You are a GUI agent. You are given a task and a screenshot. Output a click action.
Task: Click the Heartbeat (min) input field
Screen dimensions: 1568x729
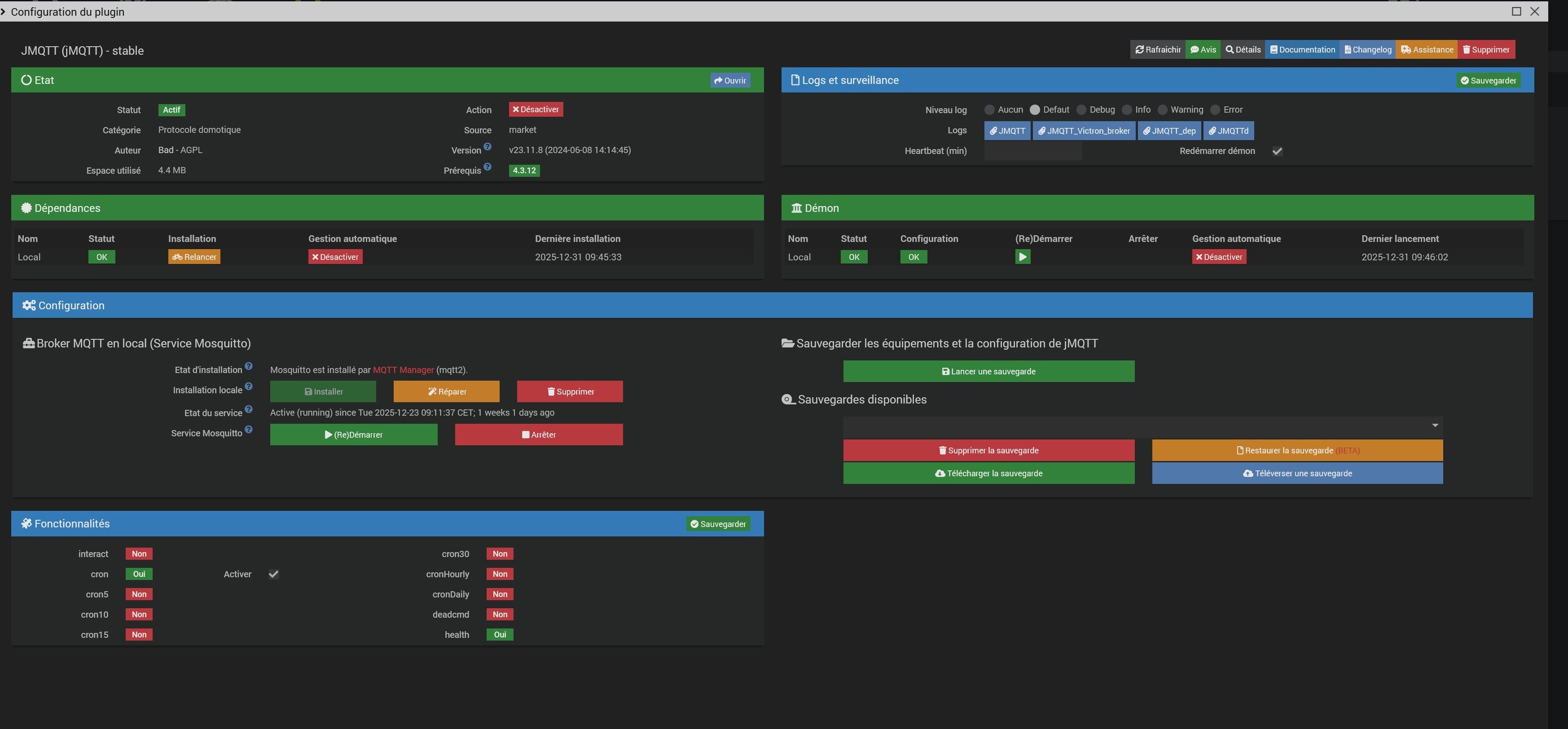[1033, 151]
